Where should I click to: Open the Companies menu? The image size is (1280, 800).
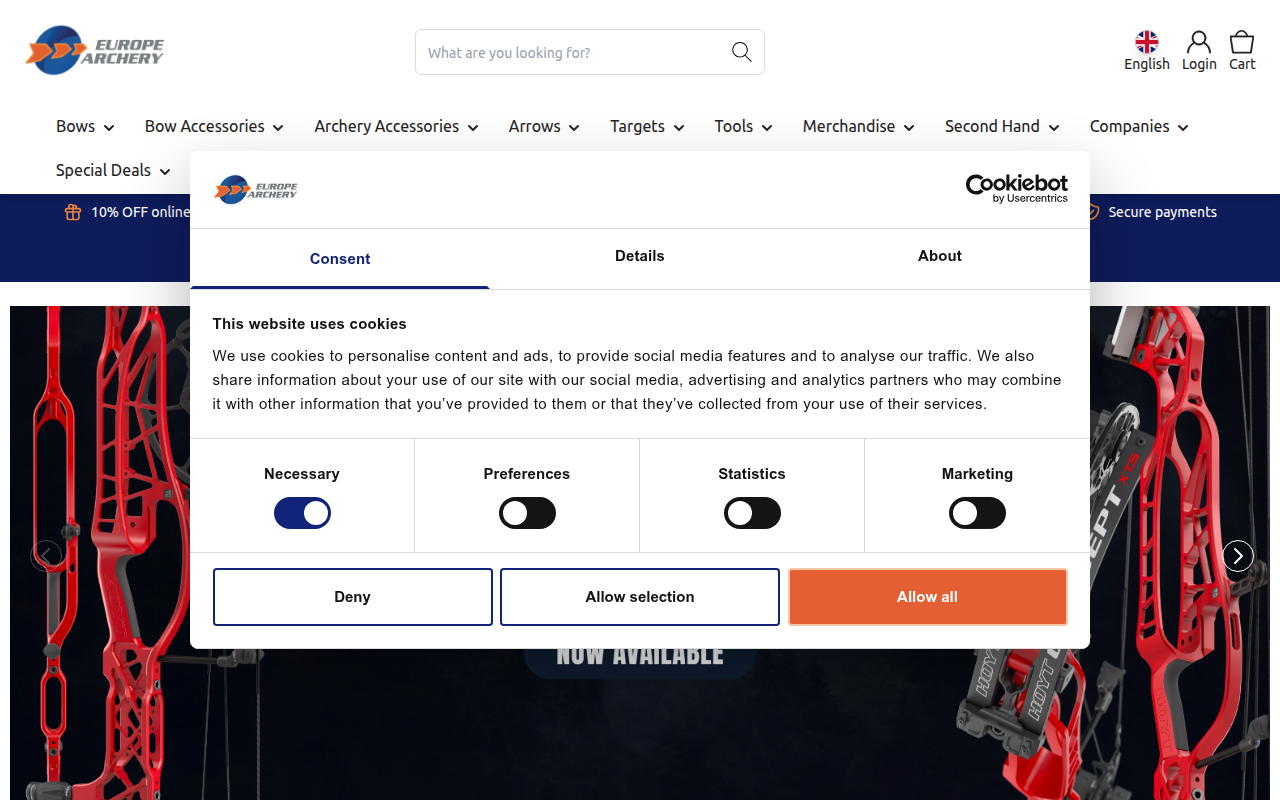1139,127
